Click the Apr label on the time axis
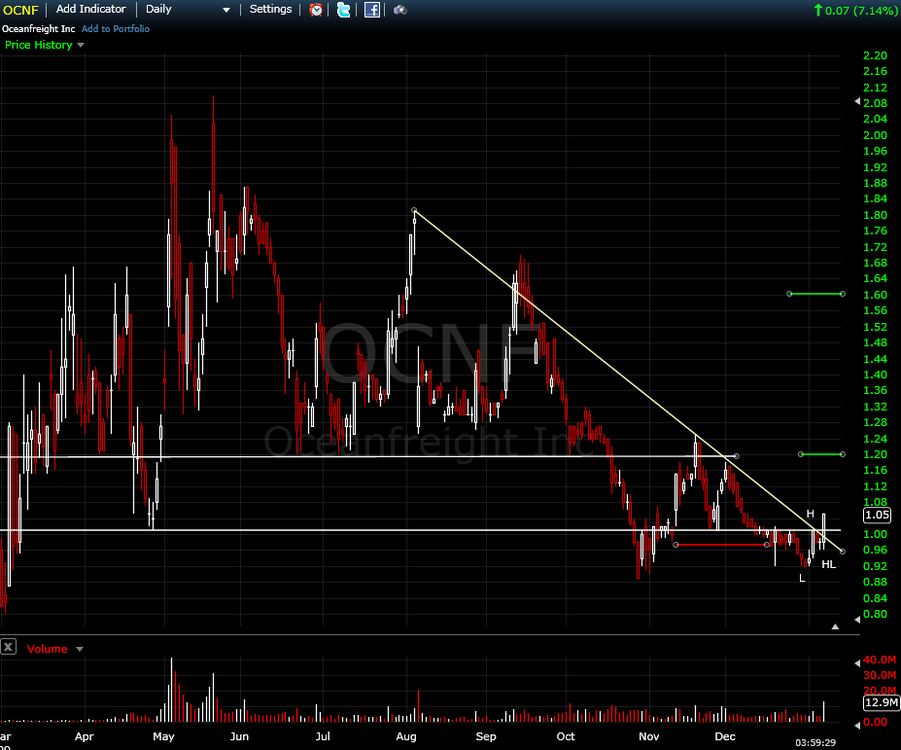This screenshot has height=750, width=901. click(84, 736)
